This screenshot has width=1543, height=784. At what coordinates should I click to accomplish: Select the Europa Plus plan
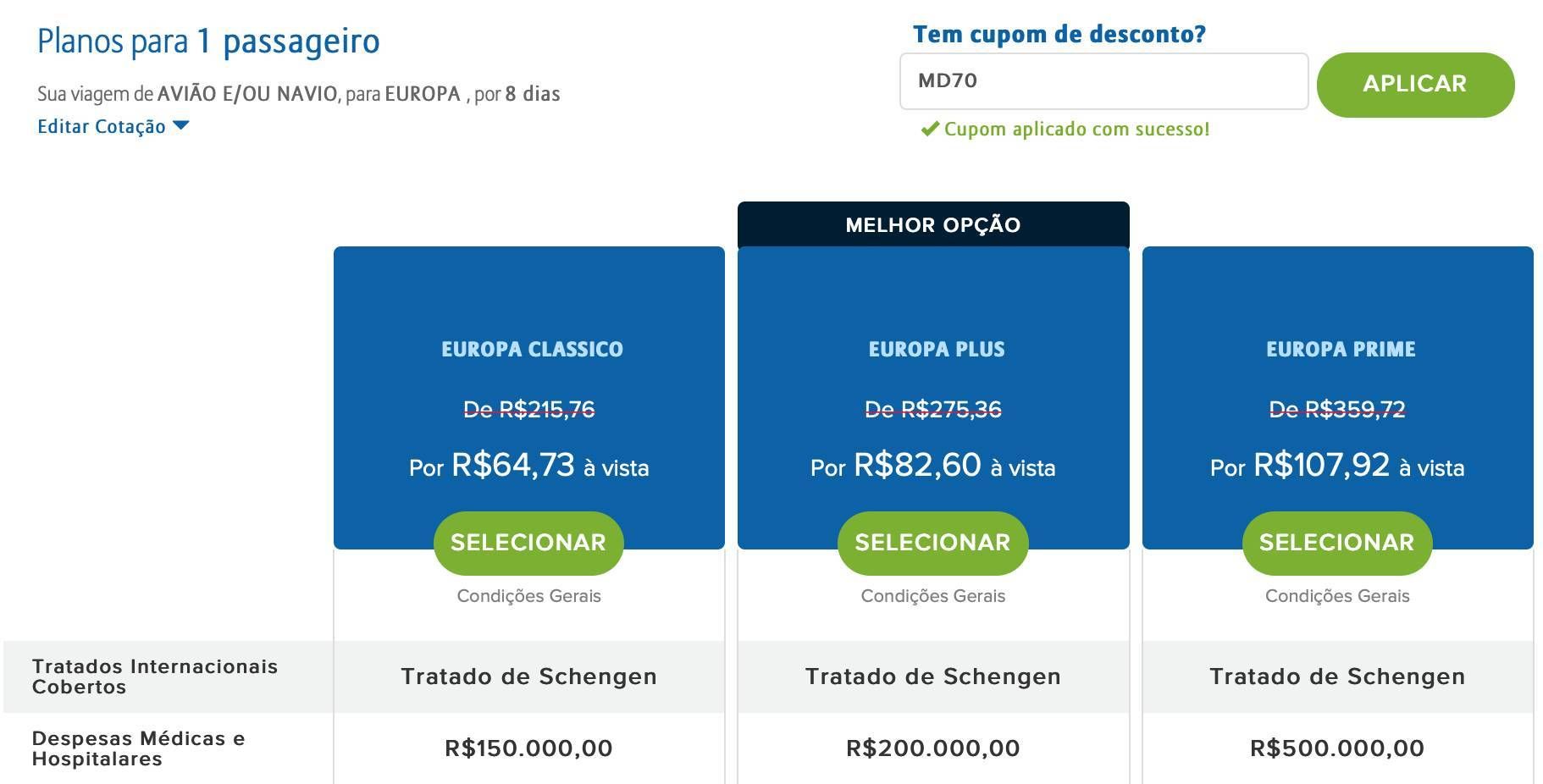(932, 543)
